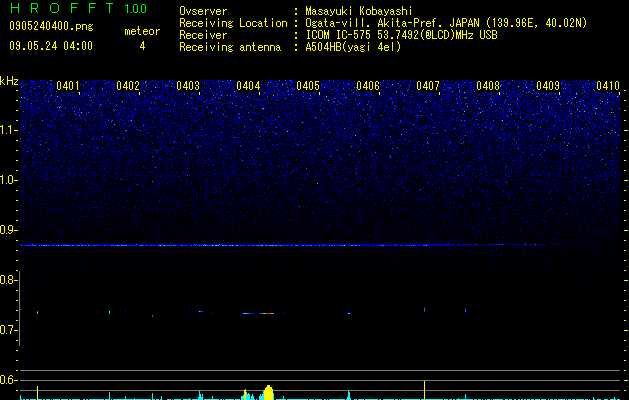629x400 pixels.
Task: Click the 1.1 kHz axis label
Action: 9,130
